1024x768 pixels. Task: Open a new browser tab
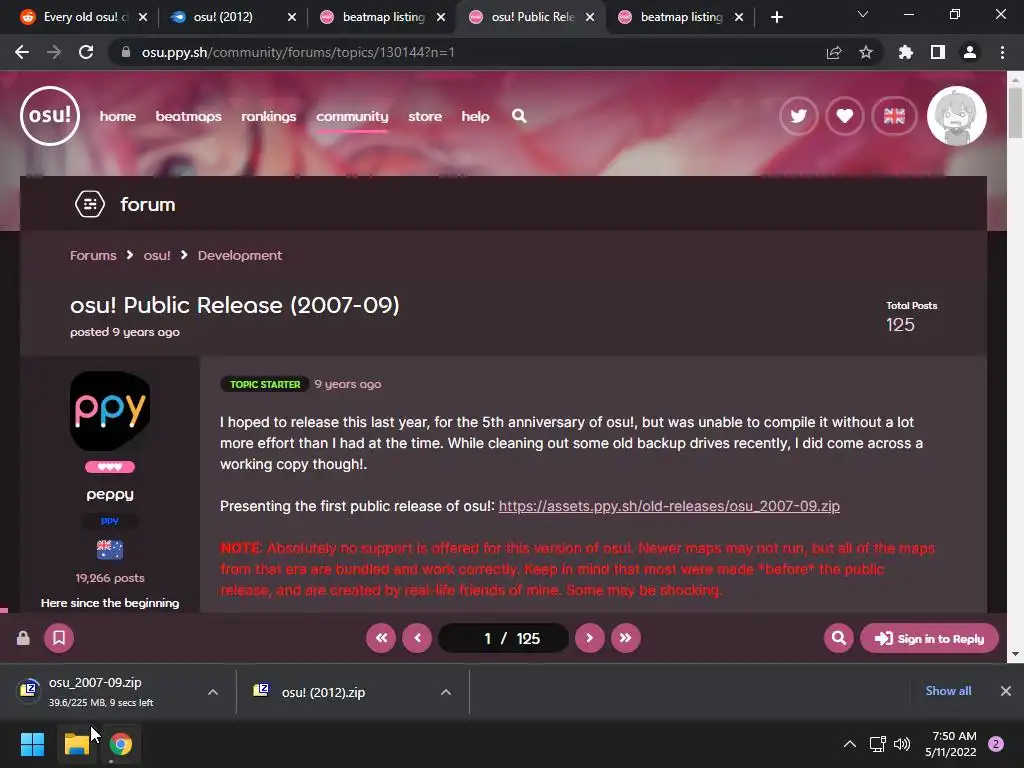pos(776,17)
